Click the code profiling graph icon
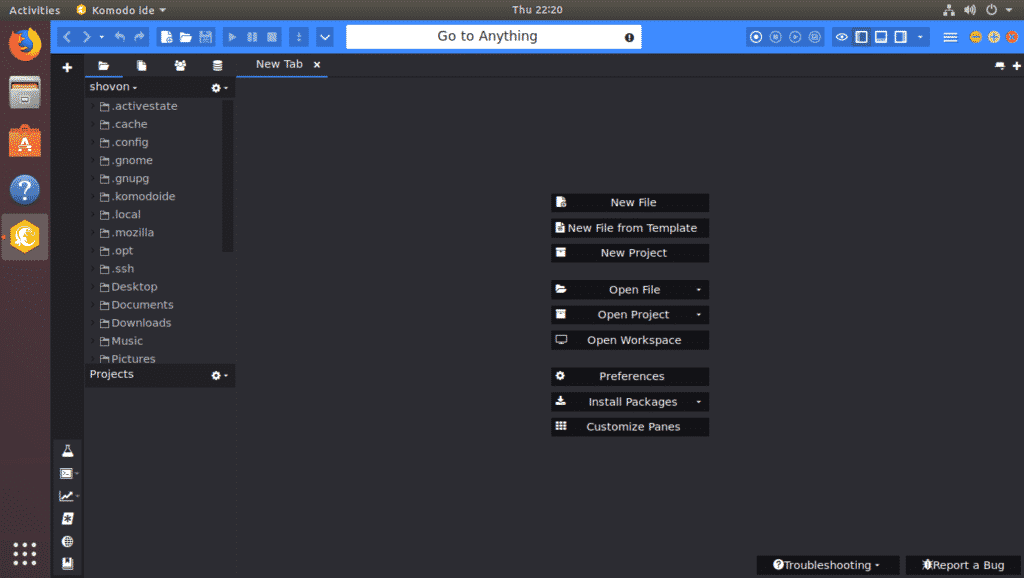Screen dimensions: 1024x578 tap(67, 495)
